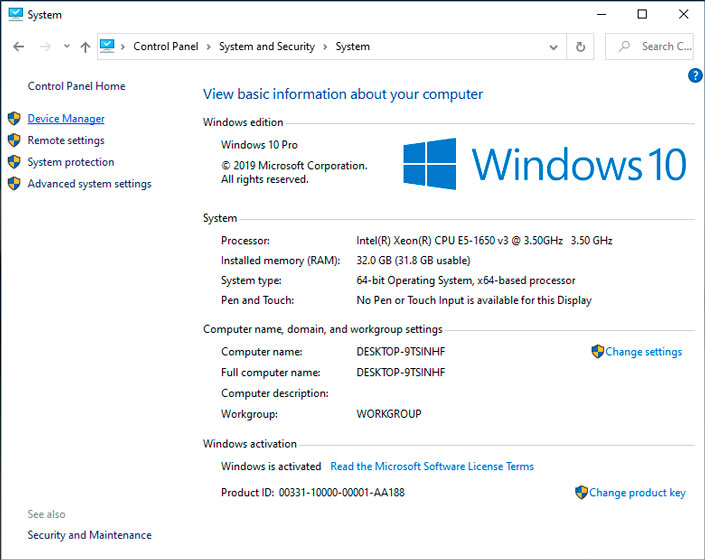Image resolution: width=705 pixels, height=560 pixels.
Task: Open System protection
Action: click(x=71, y=162)
